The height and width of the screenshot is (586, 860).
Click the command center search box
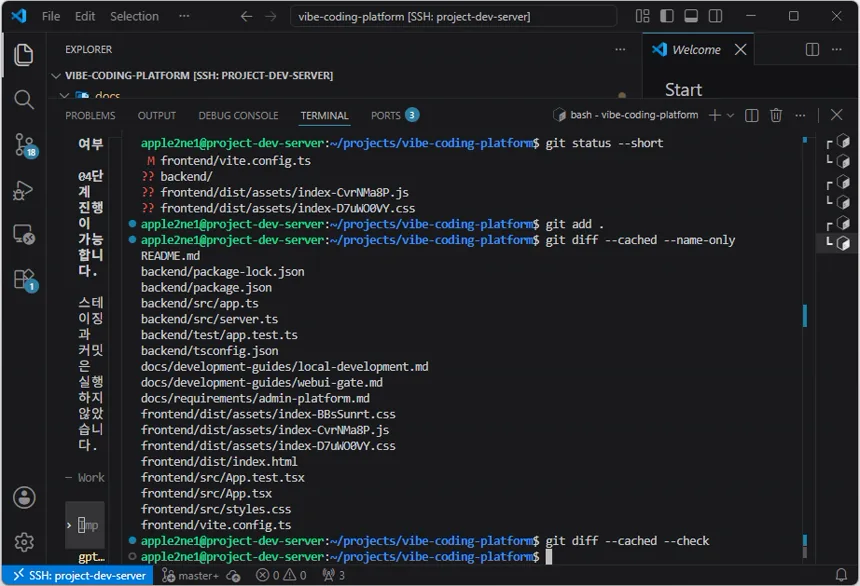tap(453, 16)
